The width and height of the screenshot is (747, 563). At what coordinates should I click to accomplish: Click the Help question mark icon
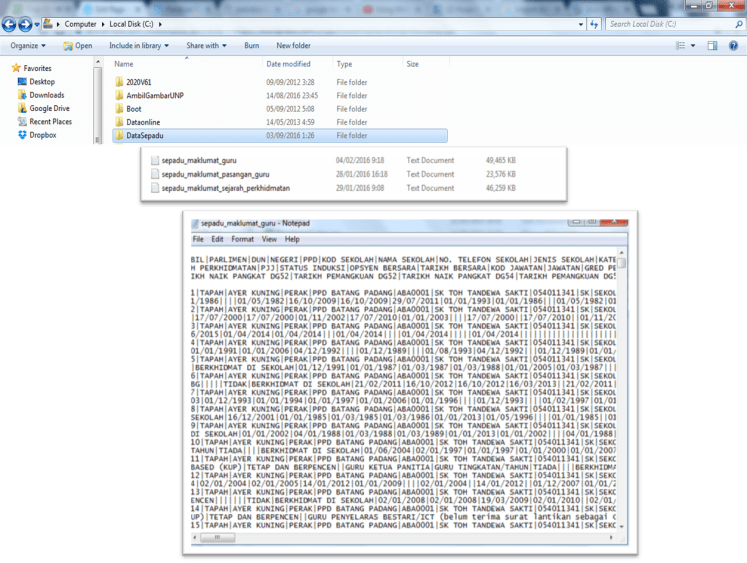736,45
